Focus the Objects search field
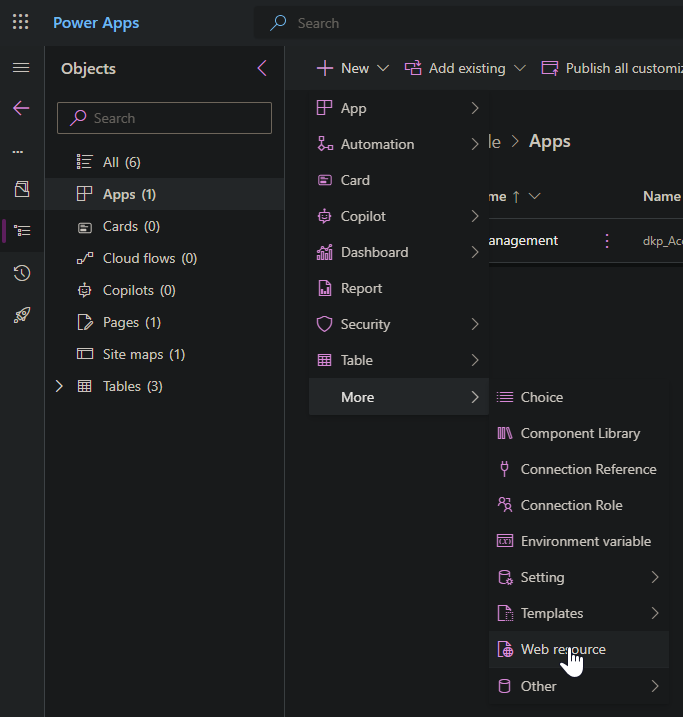This screenshot has width=683, height=717. (x=165, y=118)
